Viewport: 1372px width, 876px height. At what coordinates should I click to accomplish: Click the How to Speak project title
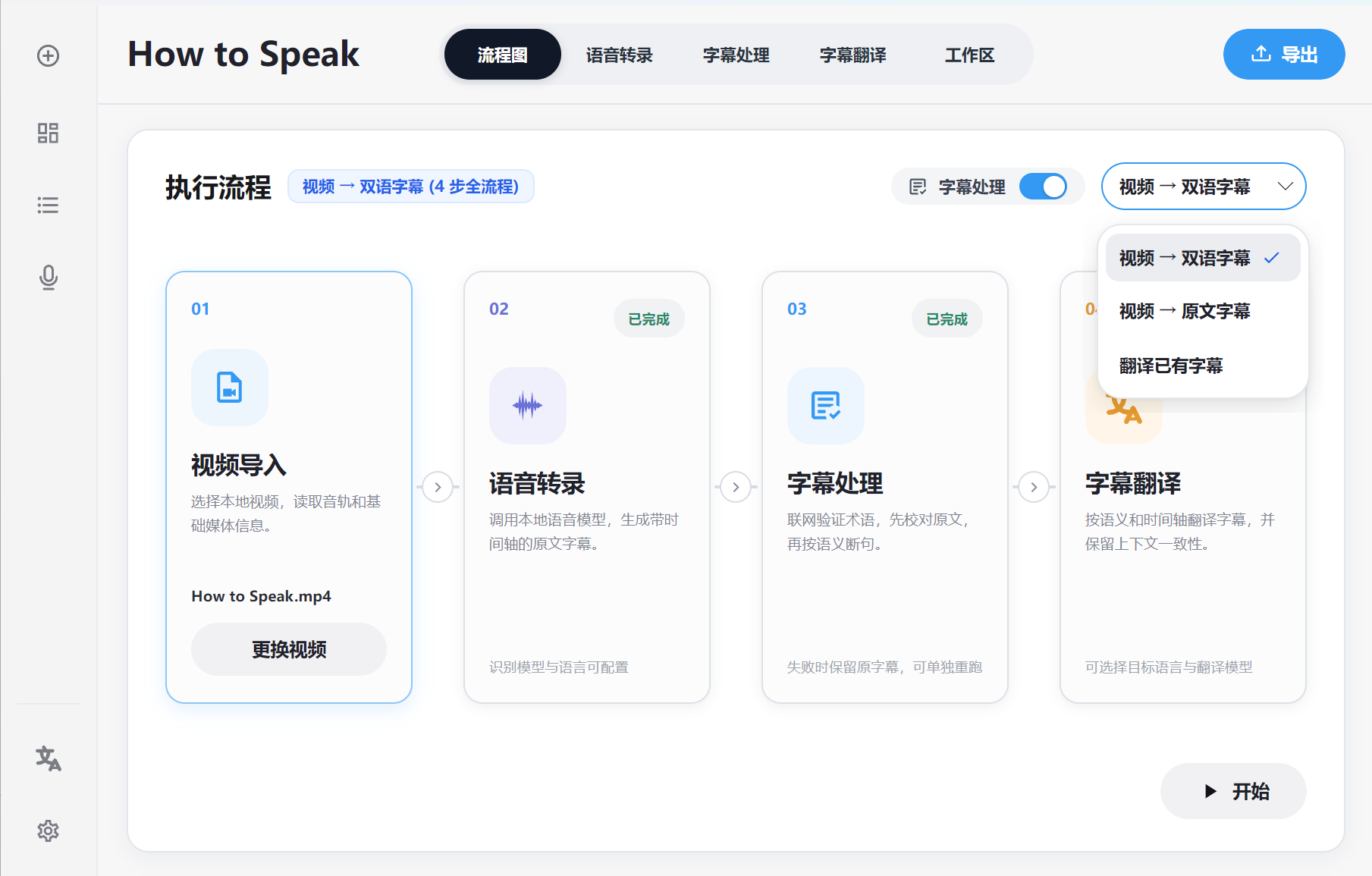[243, 54]
